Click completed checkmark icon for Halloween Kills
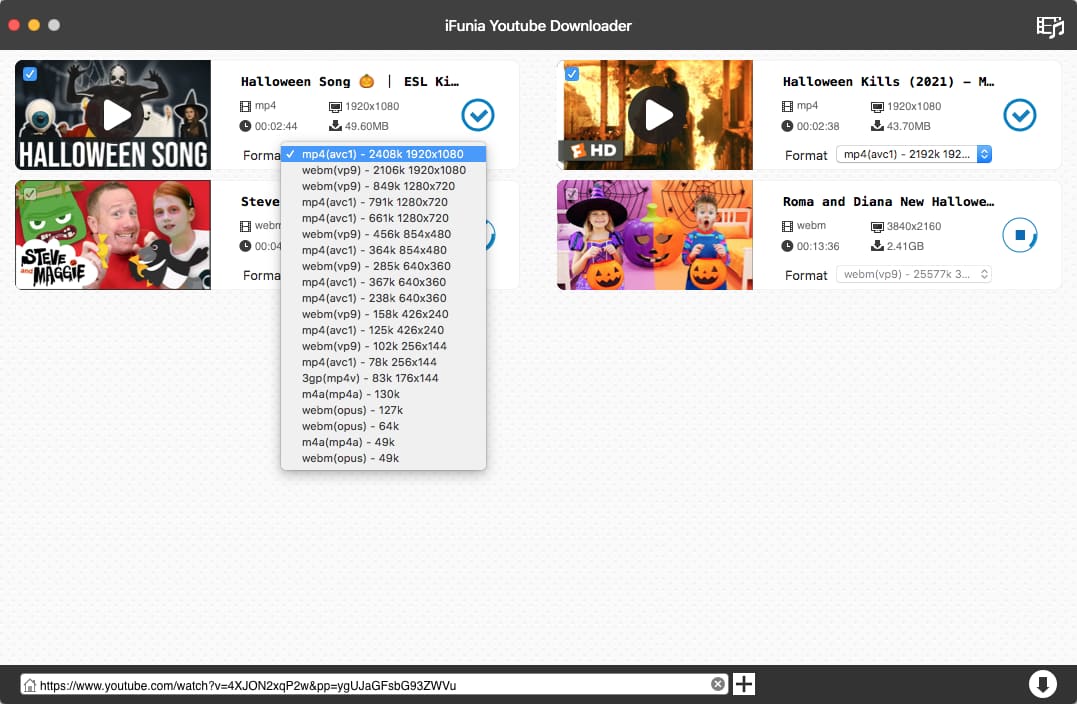The width and height of the screenshot is (1077, 704). coord(1020,115)
